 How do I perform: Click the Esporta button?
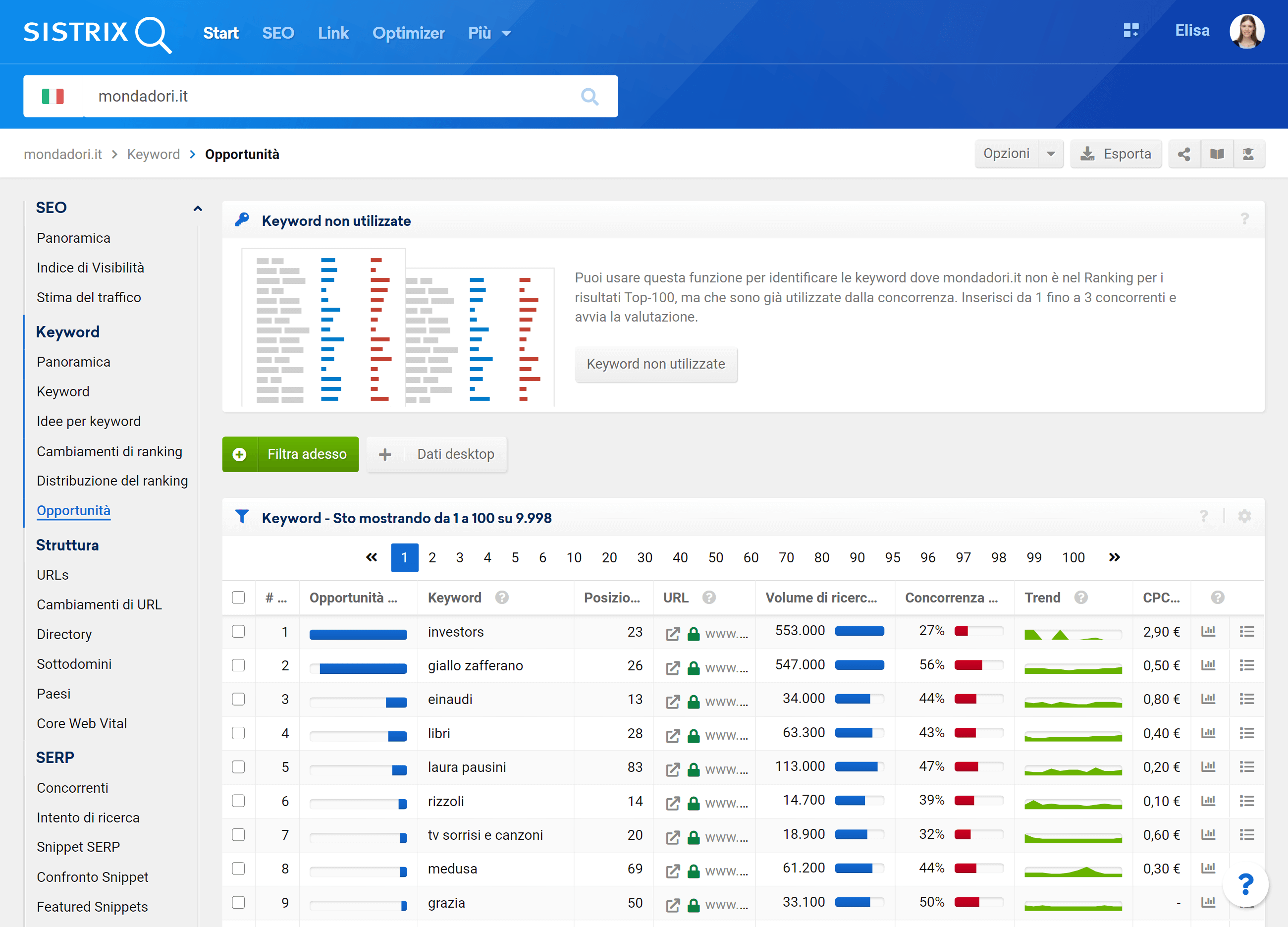[x=1115, y=154]
